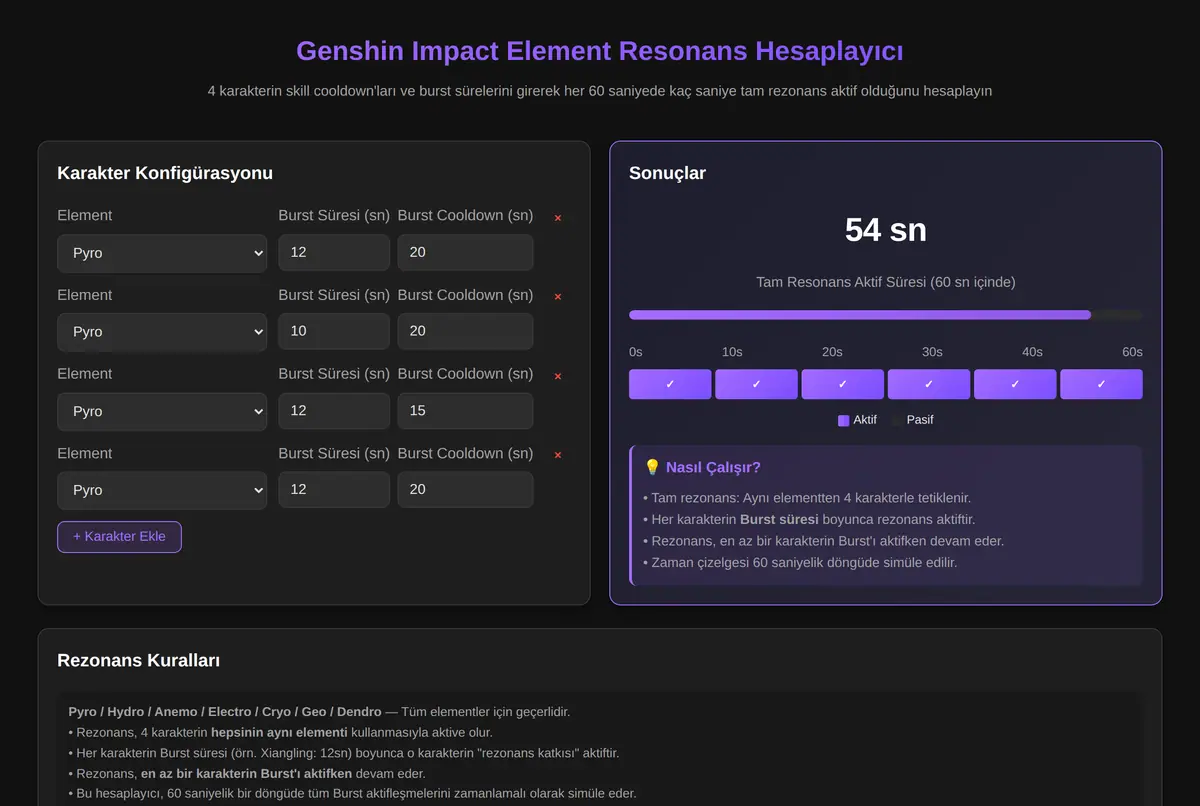
Task: Select timeline segment under the 40s label
Action: (x=1015, y=384)
